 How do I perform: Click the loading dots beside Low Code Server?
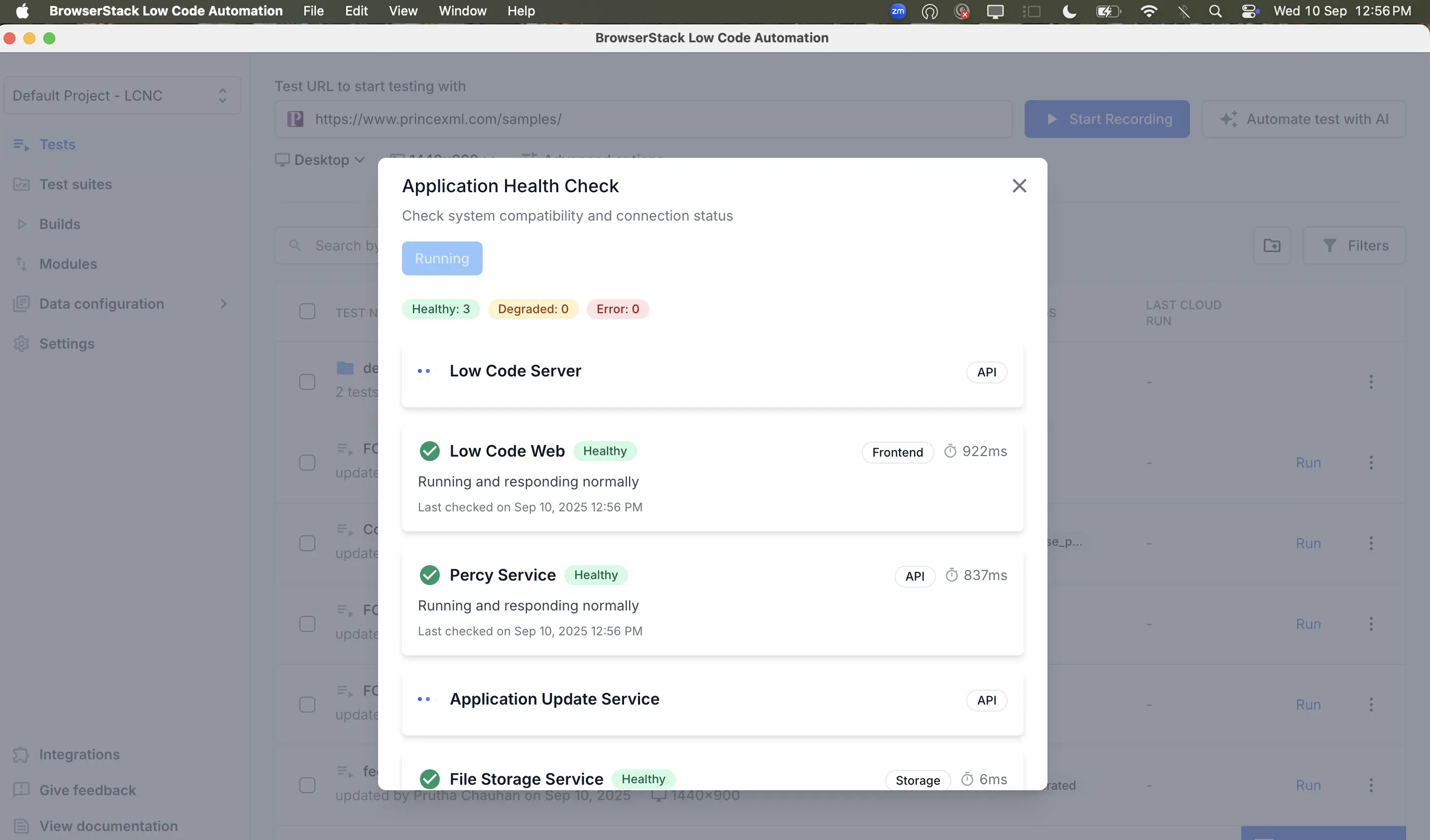424,371
